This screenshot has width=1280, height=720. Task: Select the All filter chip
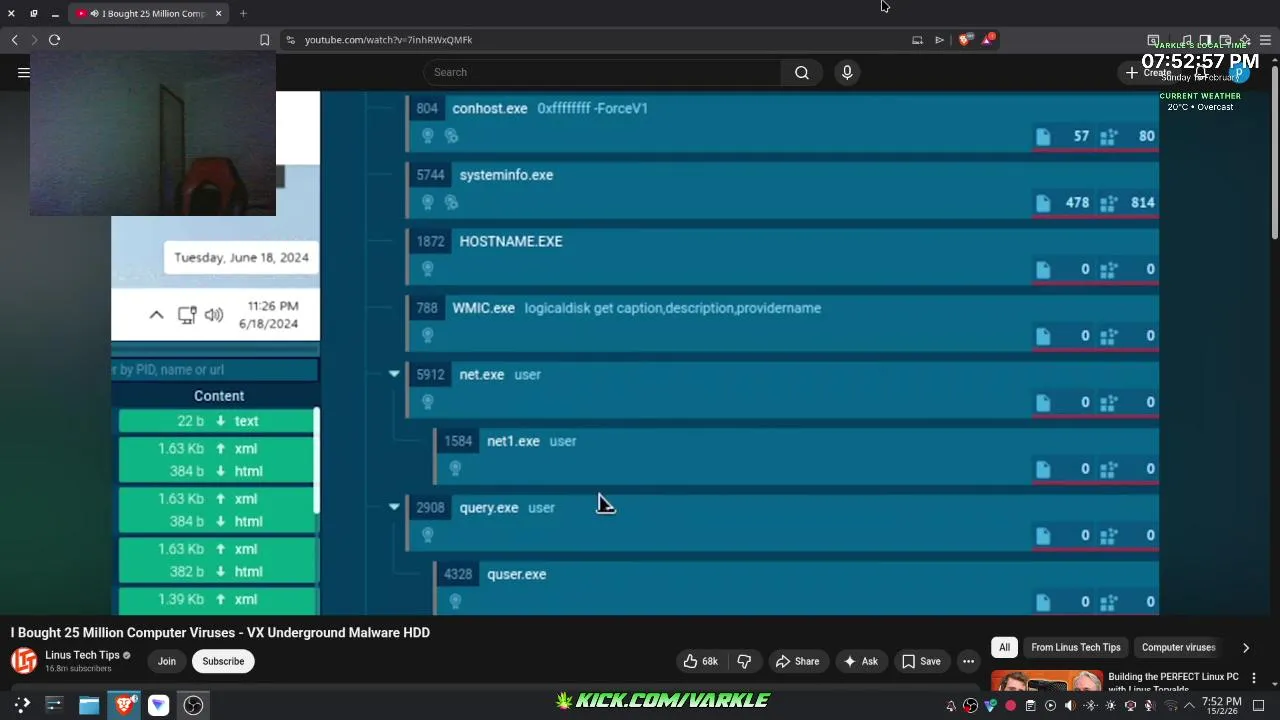tap(1004, 647)
